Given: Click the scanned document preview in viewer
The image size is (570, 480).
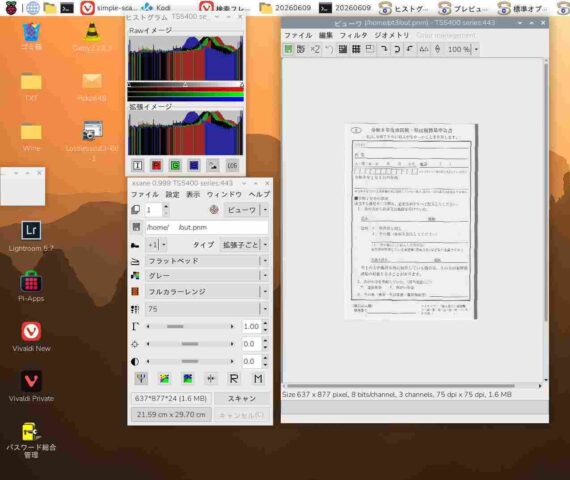Looking at the screenshot, I should point(411,221).
